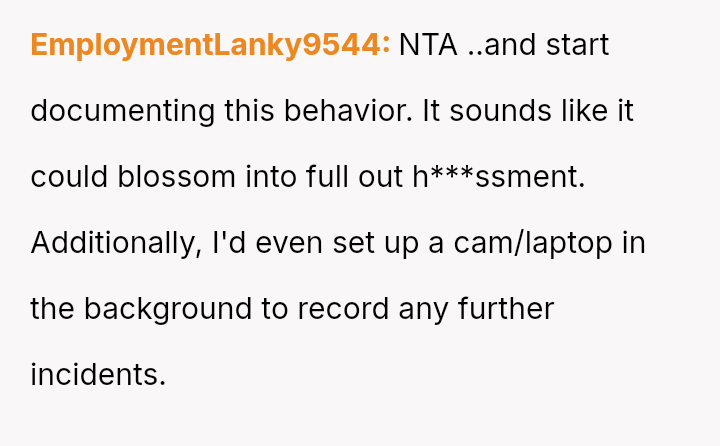Open the EmploymentLanky9544 user profile link

coord(210,45)
